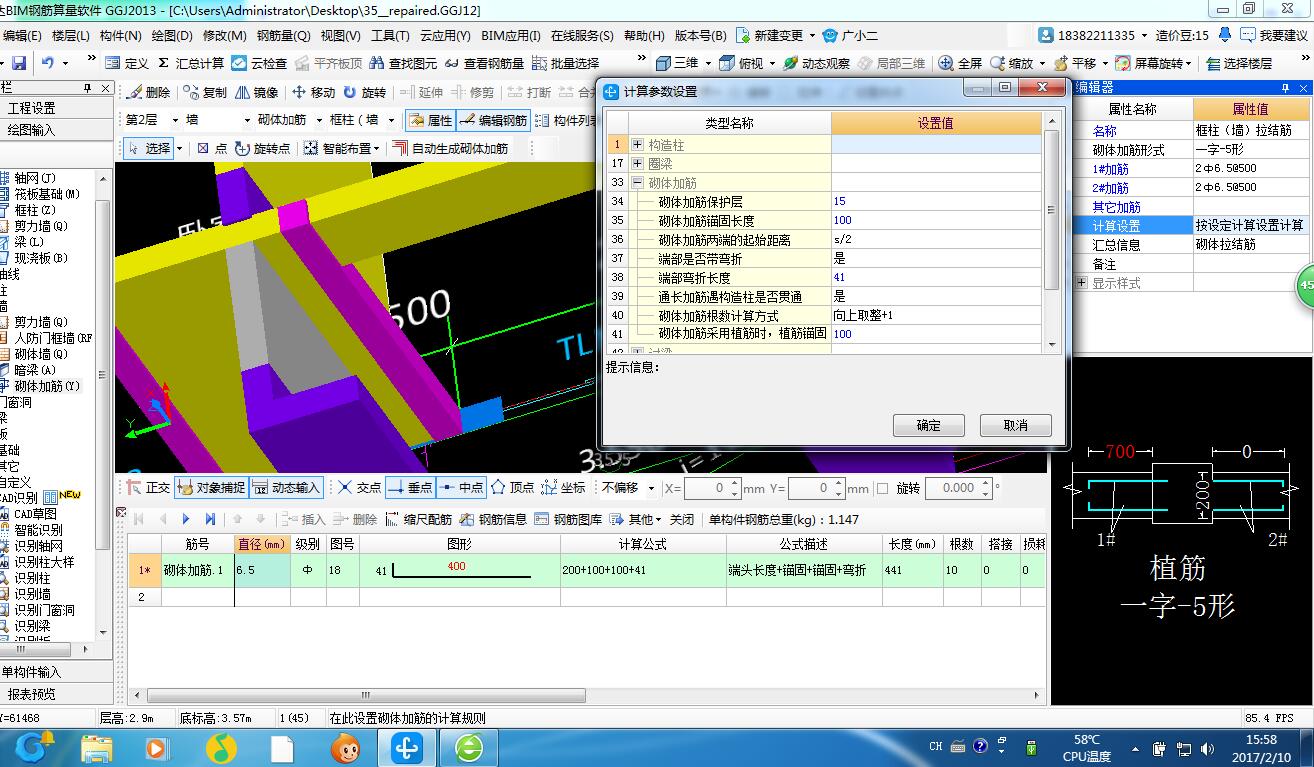Select the 镜像 mirror tool
The width and height of the screenshot is (1314, 767).
coord(257,92)
